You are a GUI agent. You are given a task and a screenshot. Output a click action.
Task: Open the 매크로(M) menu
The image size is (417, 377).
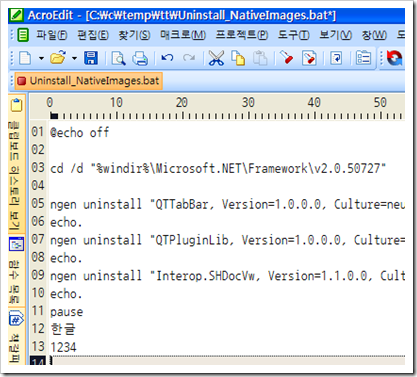click(183, 35)
